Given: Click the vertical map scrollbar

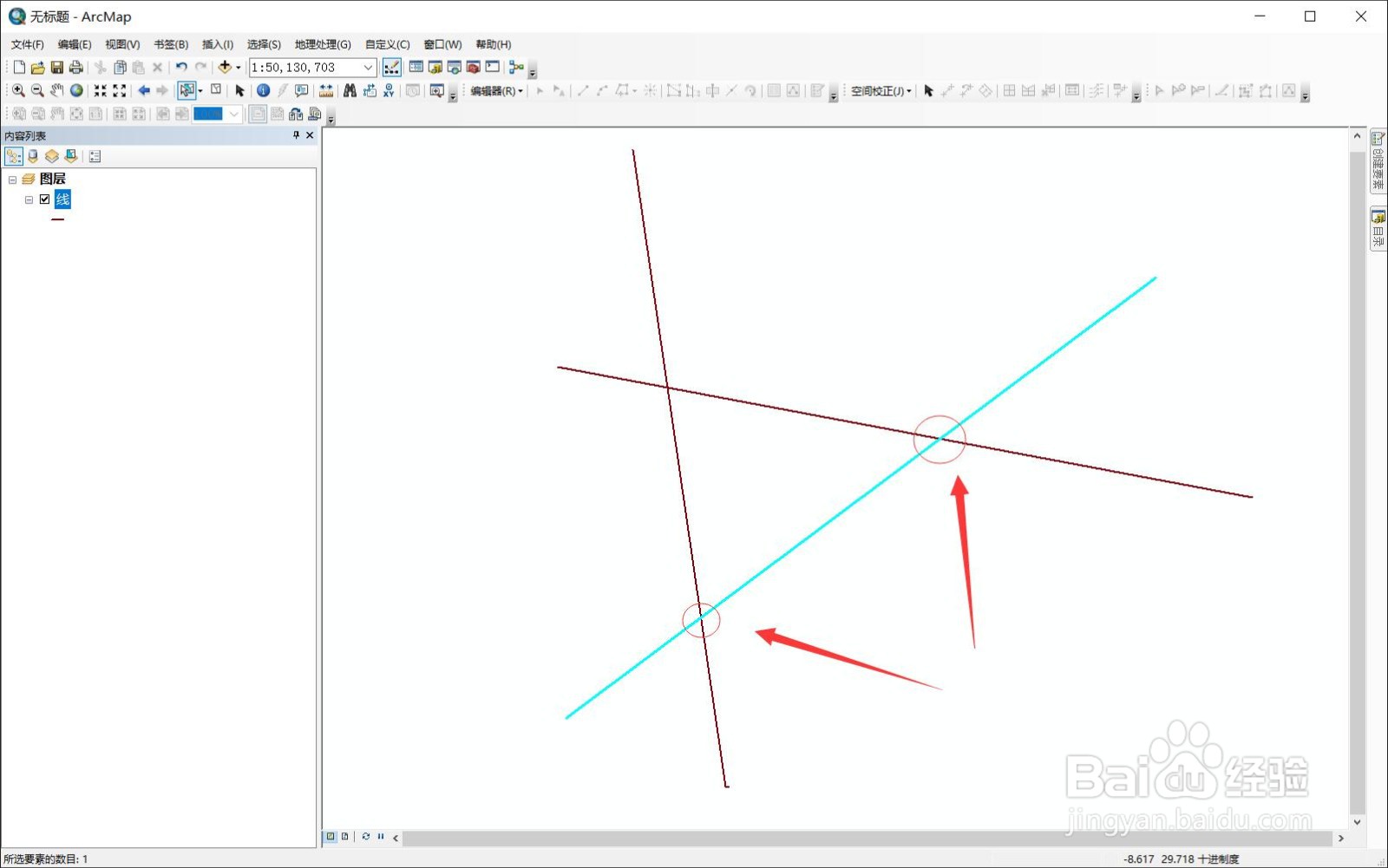Looking at the screenshot, I should click(x=1358, y=482).
